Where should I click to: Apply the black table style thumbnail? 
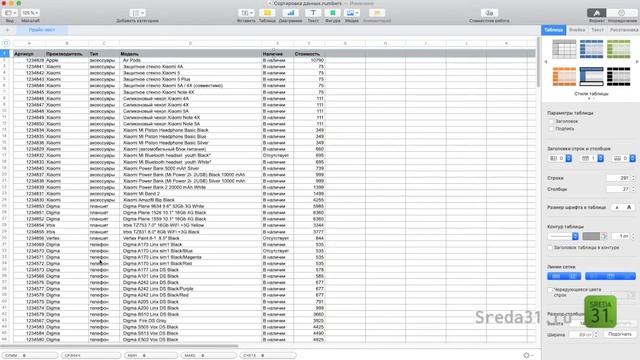click(x=618, y=76)
